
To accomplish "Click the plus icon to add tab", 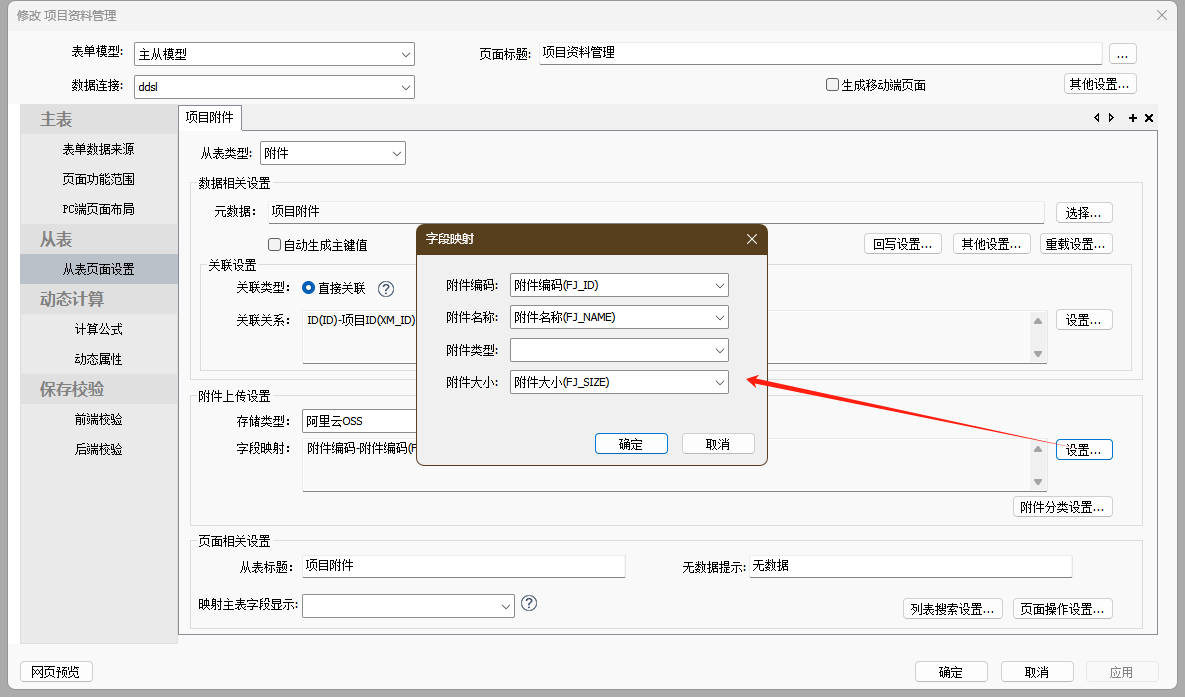I will pos(1133,118).
